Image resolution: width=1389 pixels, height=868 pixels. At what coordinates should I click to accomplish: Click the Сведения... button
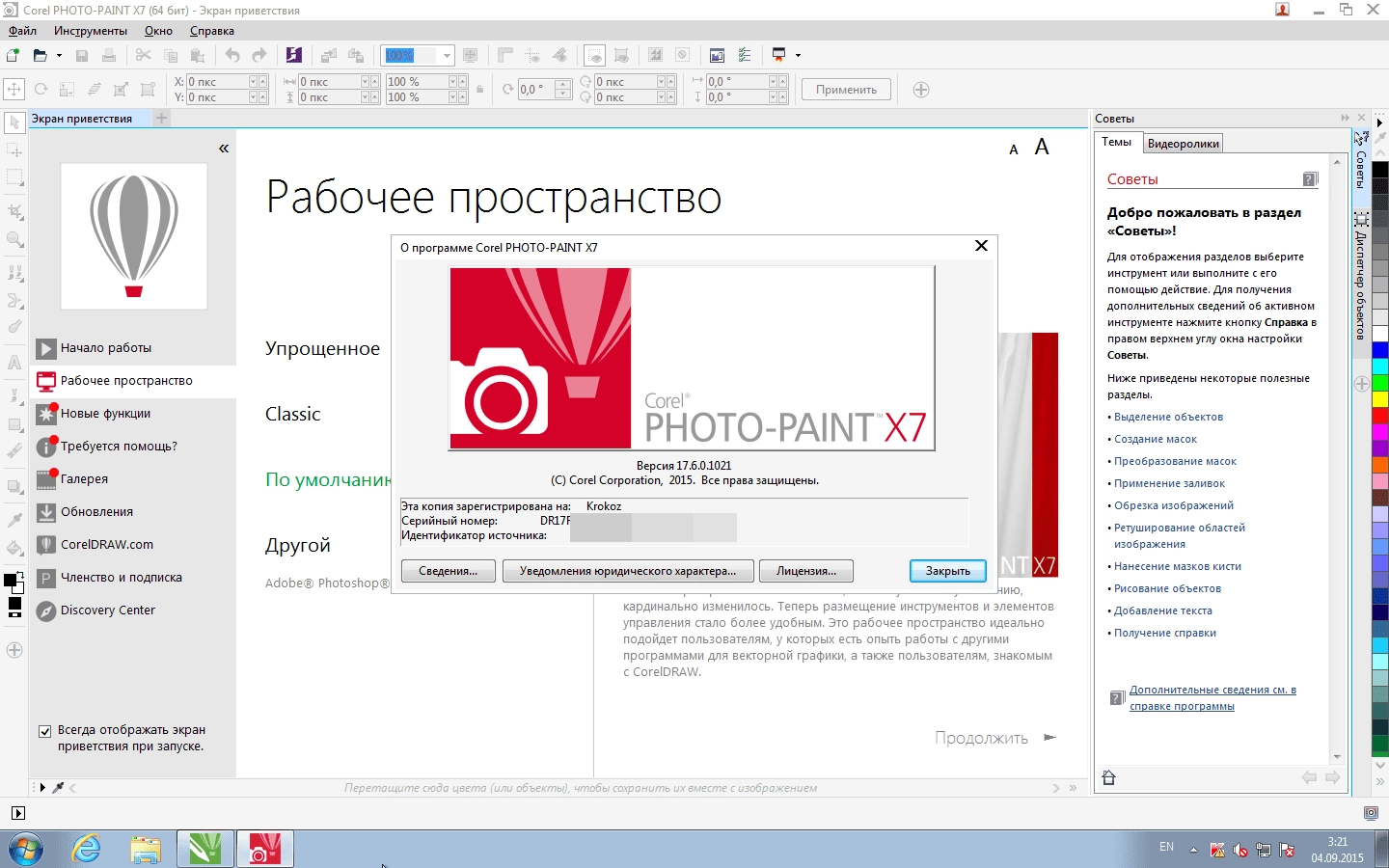(448, 571)
